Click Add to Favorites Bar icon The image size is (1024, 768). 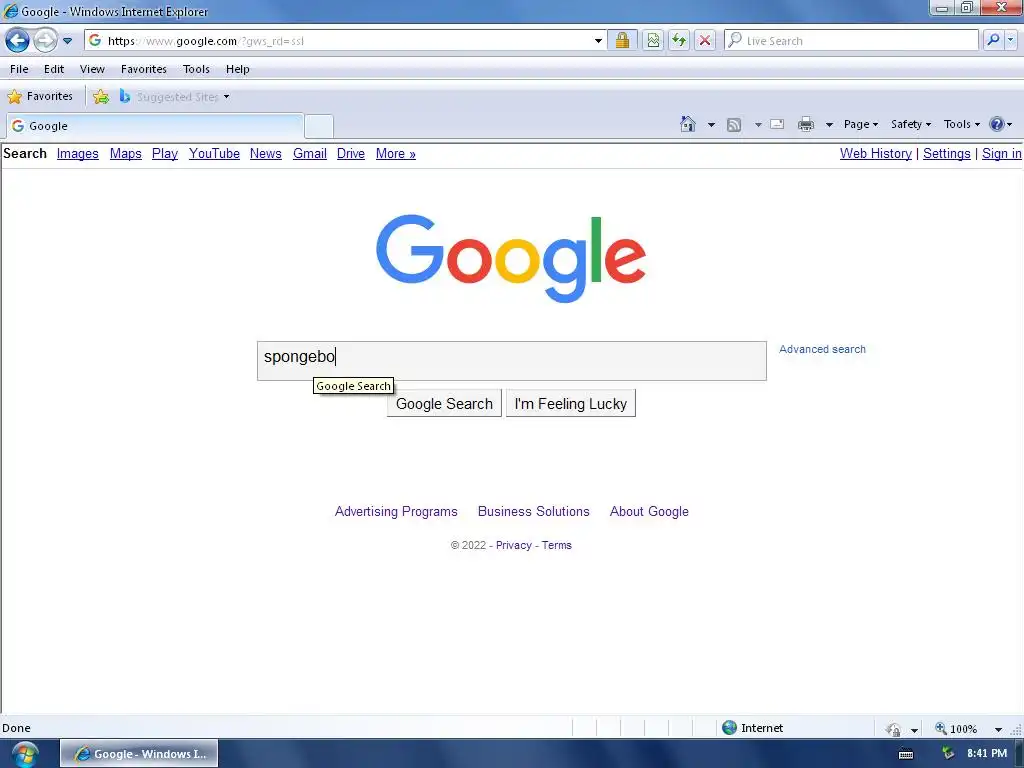[101, 97]
